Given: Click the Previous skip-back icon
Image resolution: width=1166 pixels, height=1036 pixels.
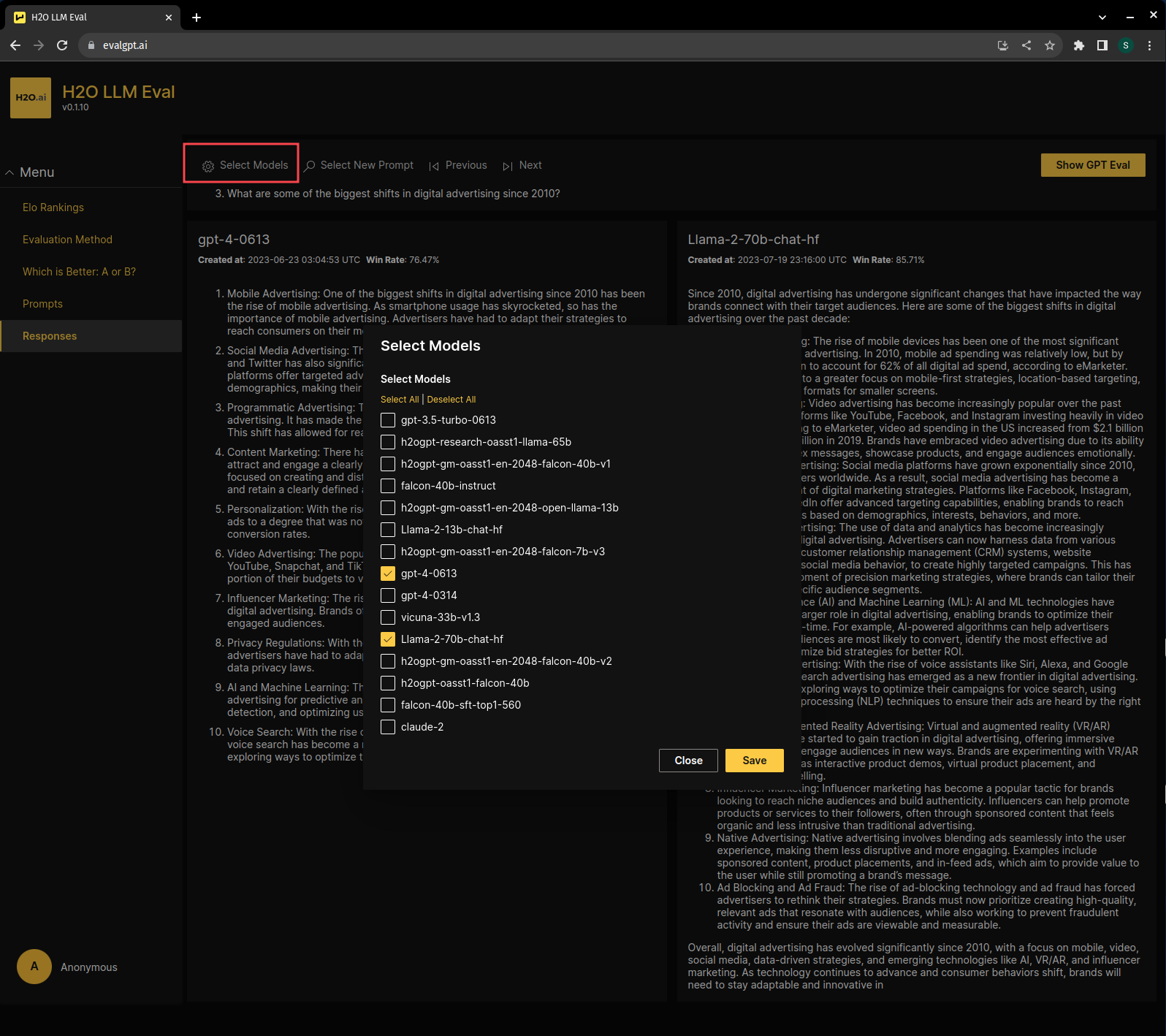Looking at the screenshot, I should (x=434, y=166).
